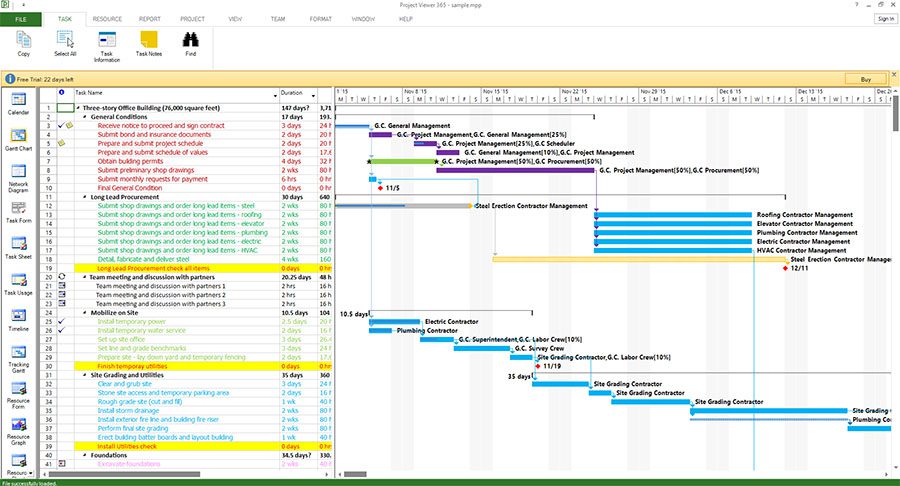Switch to the VIEW ribbon tab
The image size is (900, 486).
tap(235, 19)
